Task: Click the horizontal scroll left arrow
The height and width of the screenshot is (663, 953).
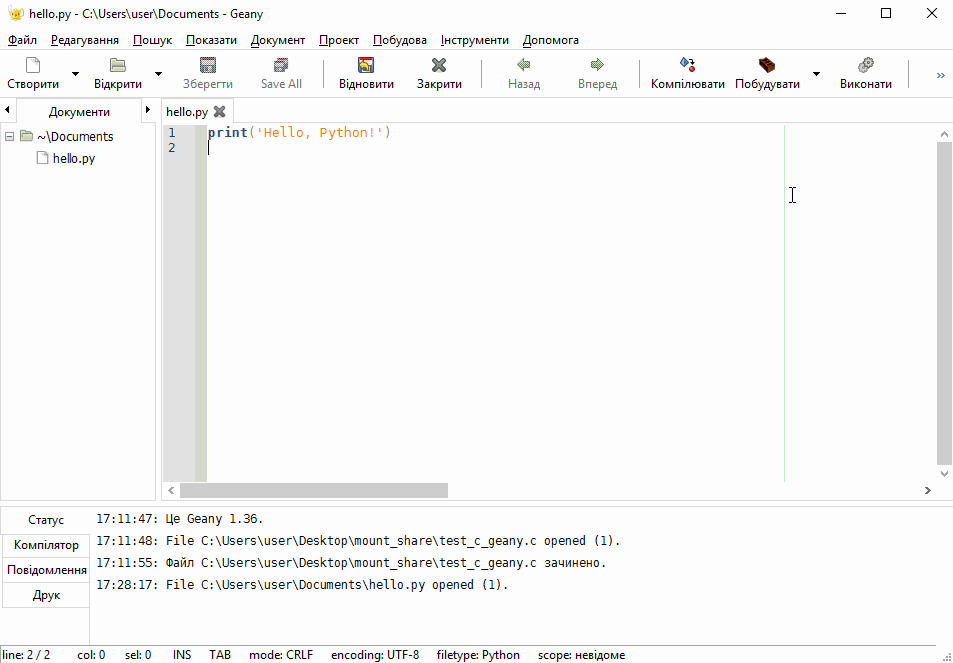Action: [171, 490]
